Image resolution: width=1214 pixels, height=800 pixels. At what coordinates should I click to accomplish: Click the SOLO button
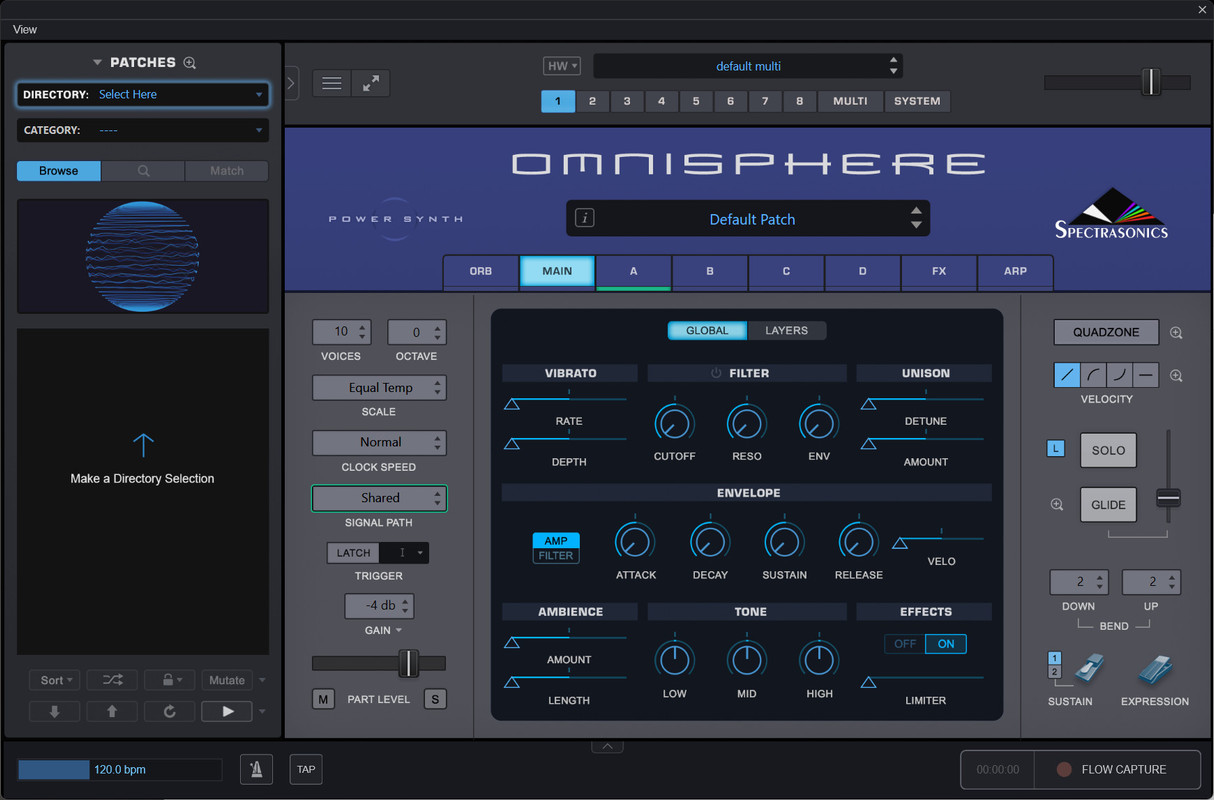pos(1108,450)
